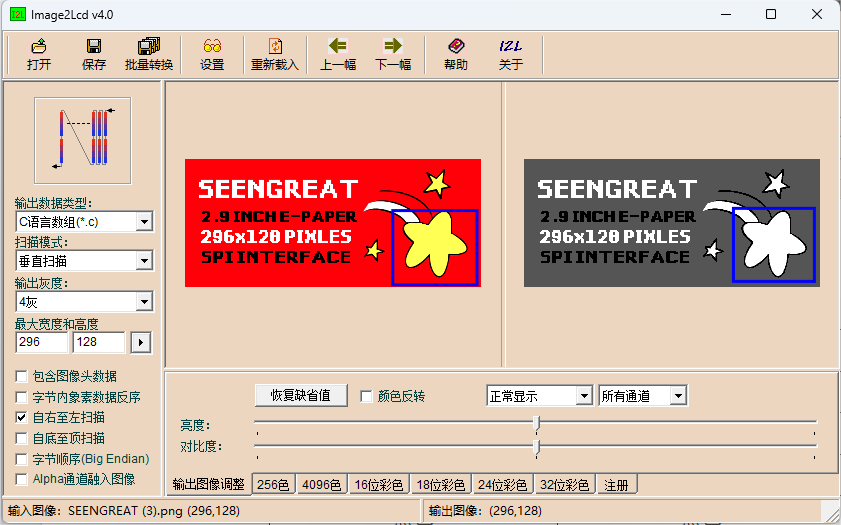
Task: Uncheck 自右至左扫描 option
Action: pos(22,417)
